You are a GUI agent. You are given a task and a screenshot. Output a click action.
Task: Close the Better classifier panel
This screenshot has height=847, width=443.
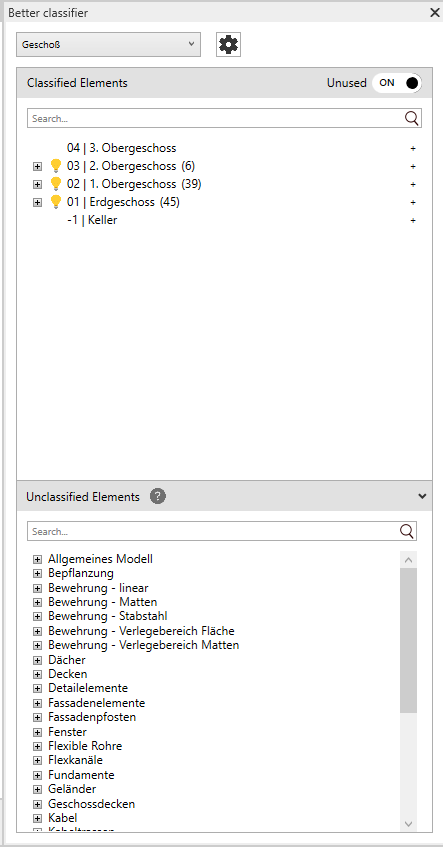(x=434, y=13)
